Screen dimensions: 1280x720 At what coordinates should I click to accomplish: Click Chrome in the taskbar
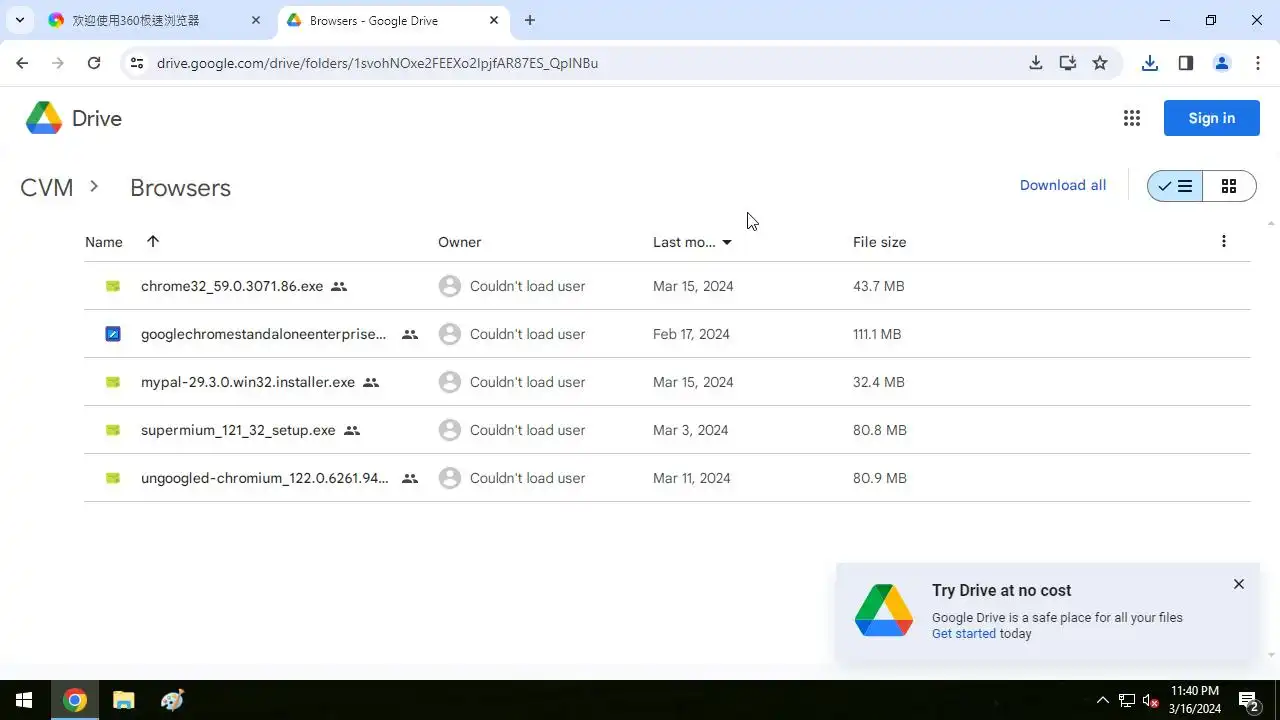point(74,700)
